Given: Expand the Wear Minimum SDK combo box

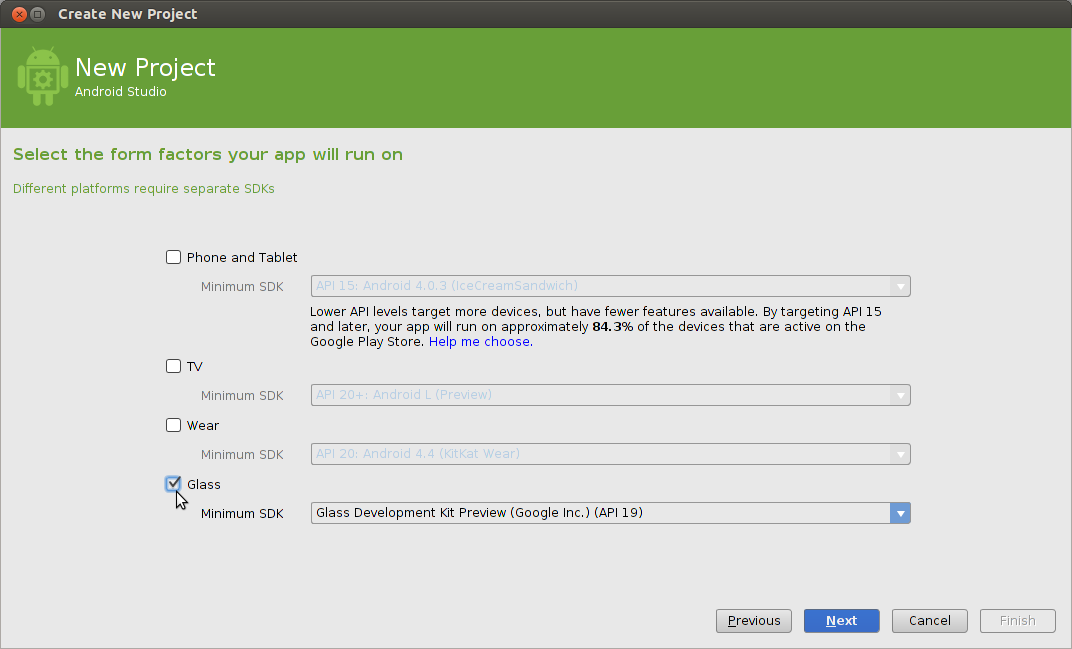Looking at the screenshot, I should (x=610, y=454).
